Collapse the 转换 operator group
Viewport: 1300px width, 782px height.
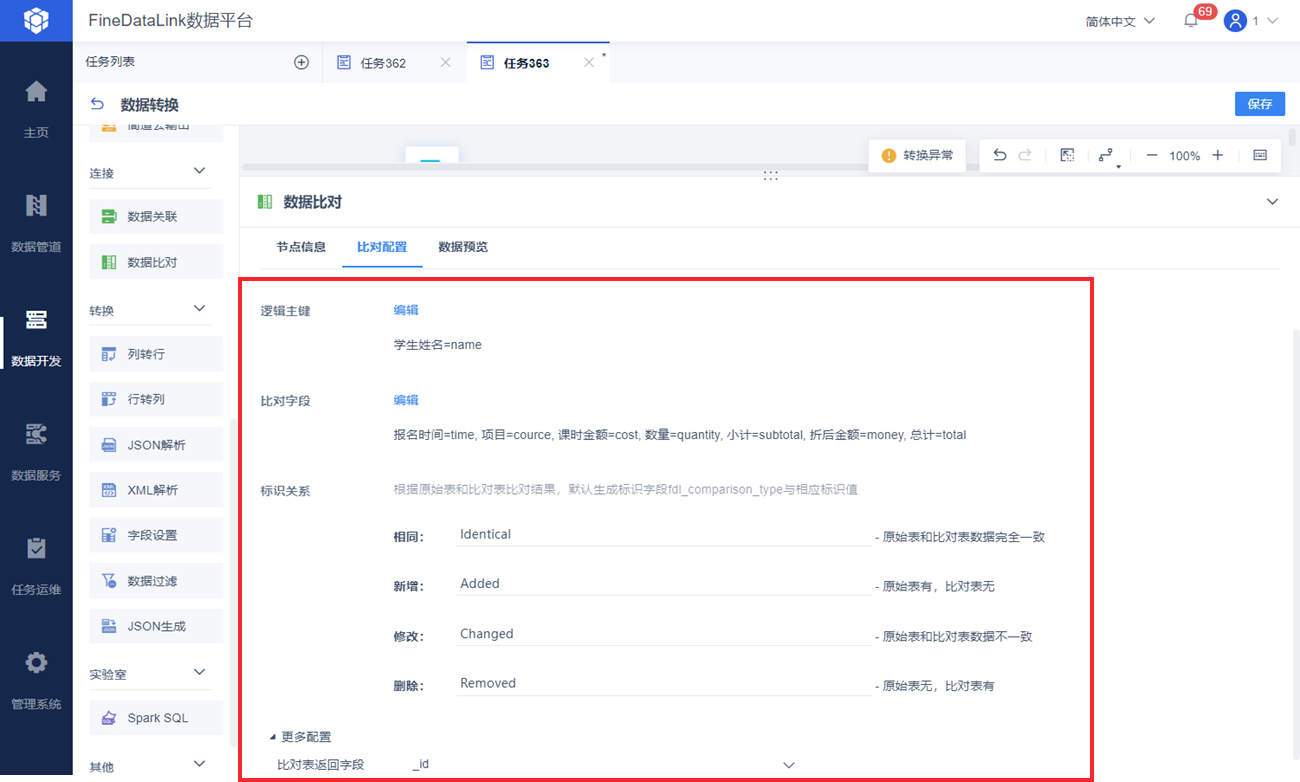pyautogui.click(x=199, y=308)
